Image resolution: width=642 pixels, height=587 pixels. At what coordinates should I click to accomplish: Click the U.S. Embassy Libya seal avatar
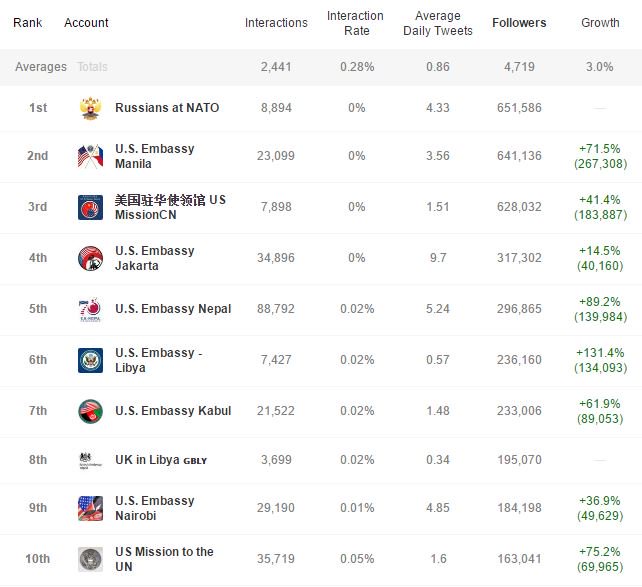90,360
